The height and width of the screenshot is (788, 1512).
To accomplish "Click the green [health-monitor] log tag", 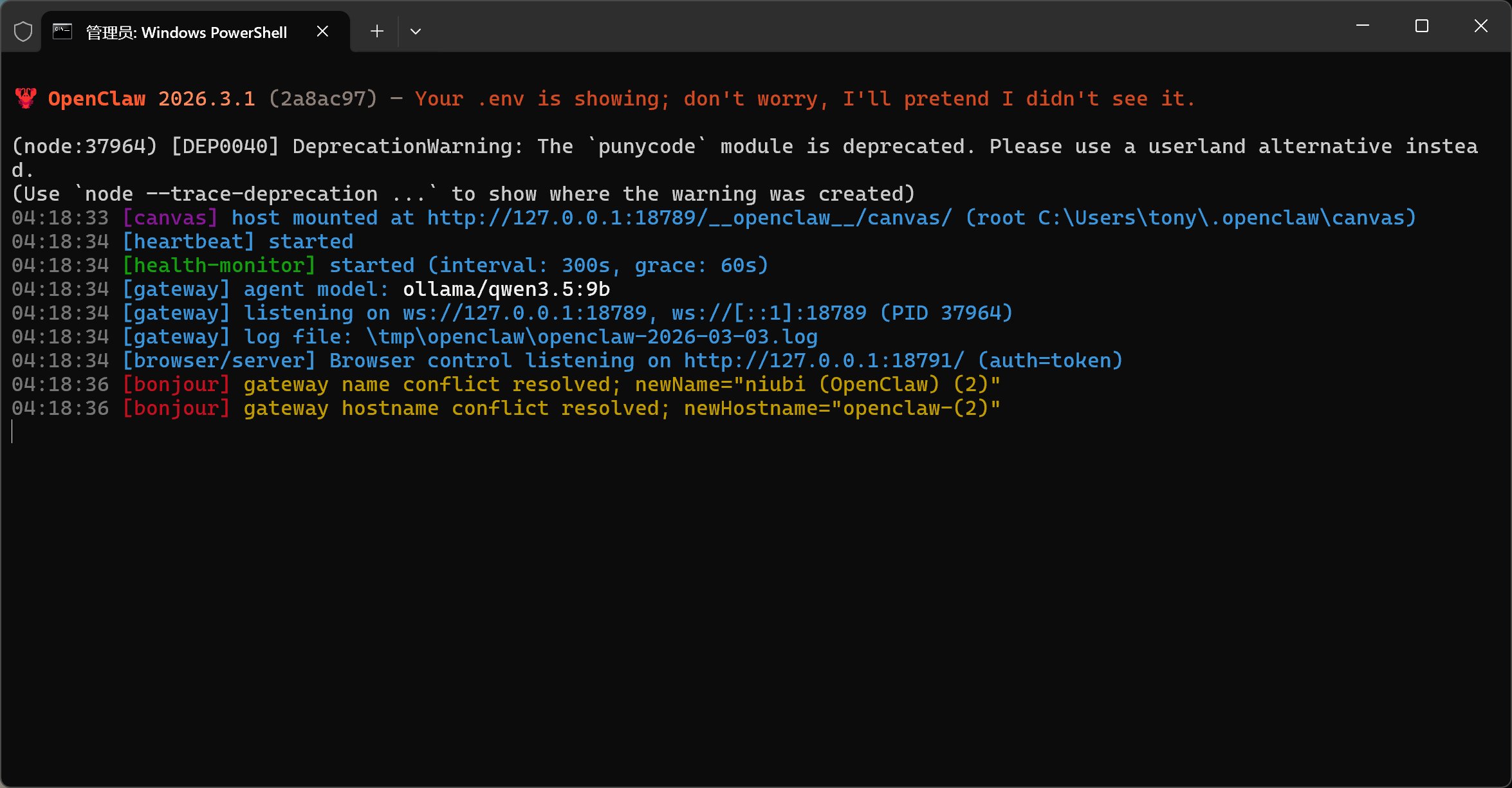I will click(219, 266).
